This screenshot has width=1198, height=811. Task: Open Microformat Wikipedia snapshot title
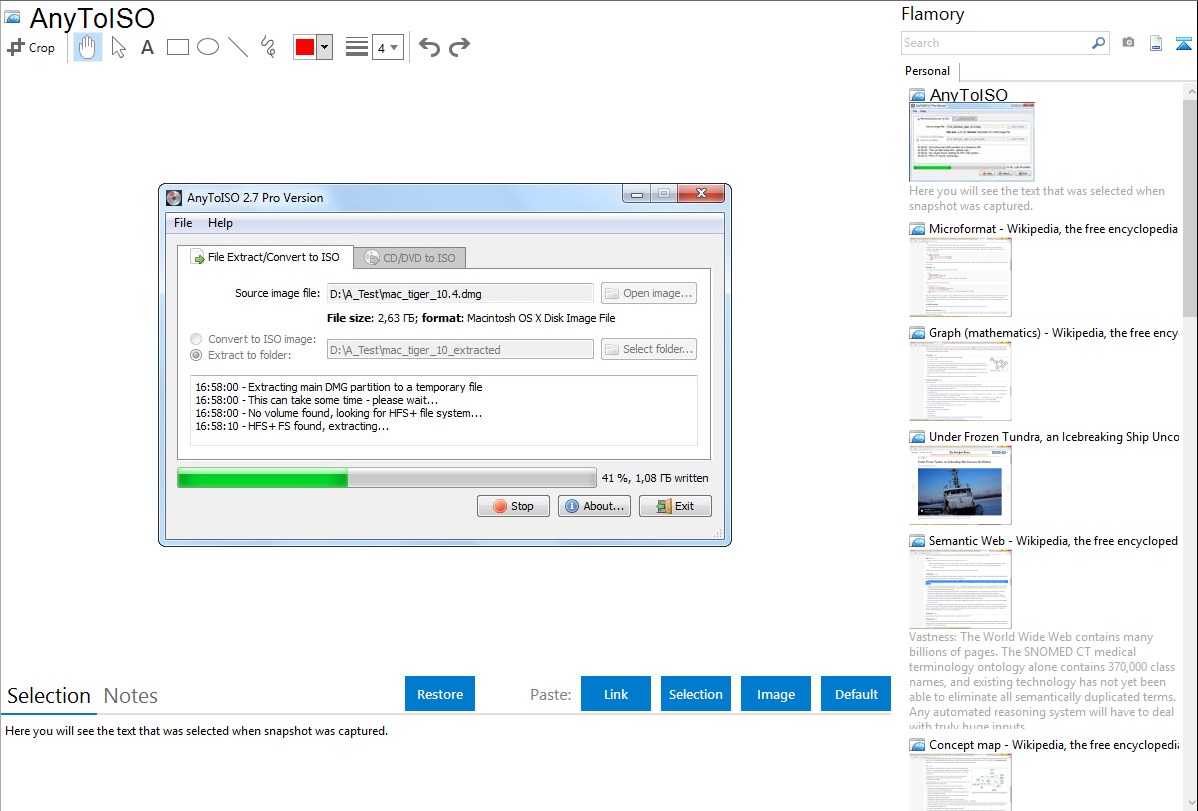click(1053, 229)
